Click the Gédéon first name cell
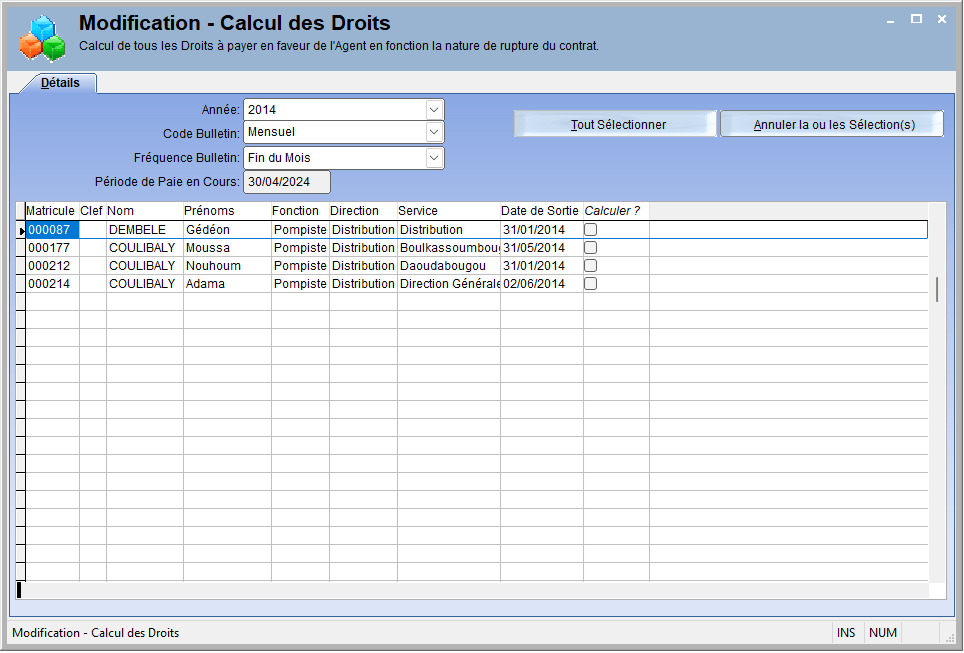Image resolution: width=964 pixels, height=653 pixels. (227, 230)
